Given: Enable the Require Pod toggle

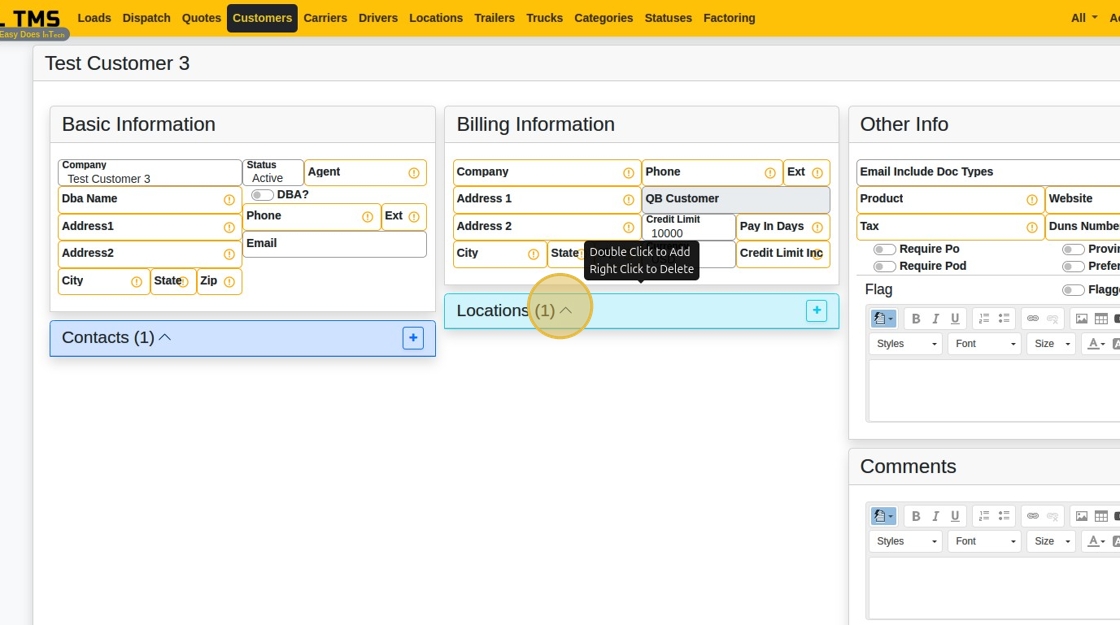Looking at the screenshot, I should 884,266.
